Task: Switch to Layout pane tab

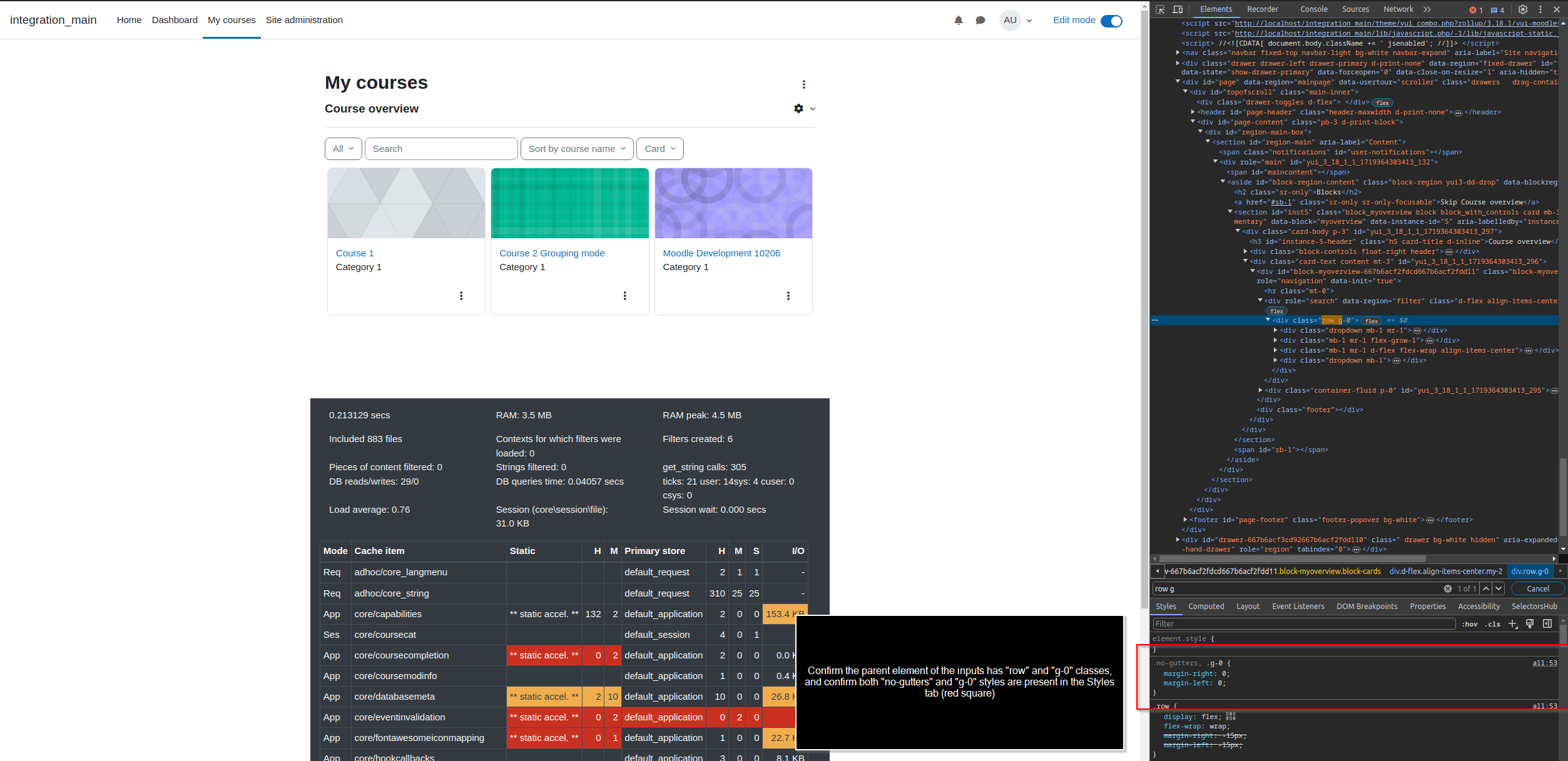Action: point(1248,606)
